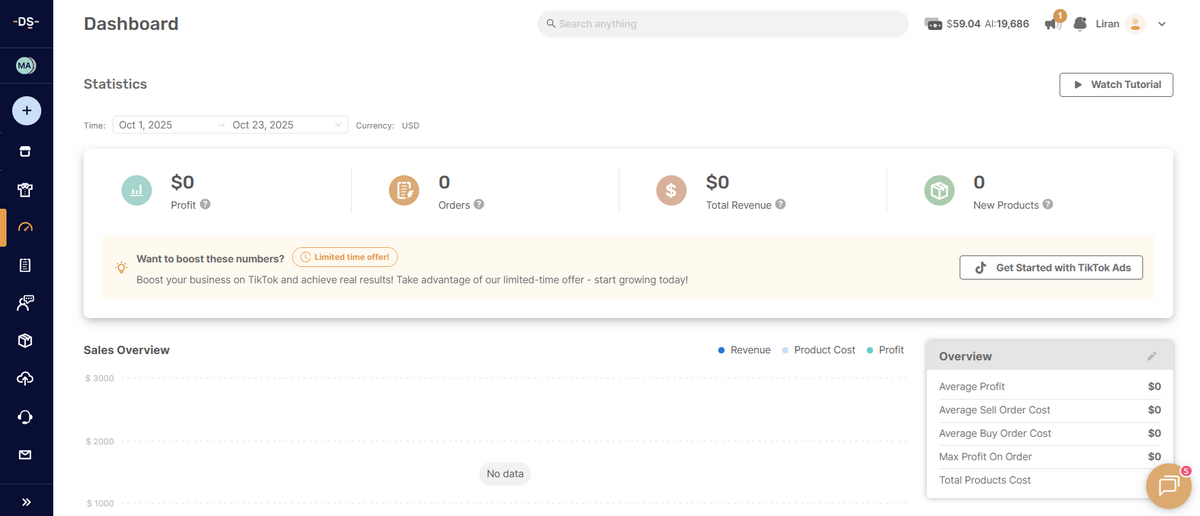Click the $ 3000 axis label

click(x=98, y=378)
